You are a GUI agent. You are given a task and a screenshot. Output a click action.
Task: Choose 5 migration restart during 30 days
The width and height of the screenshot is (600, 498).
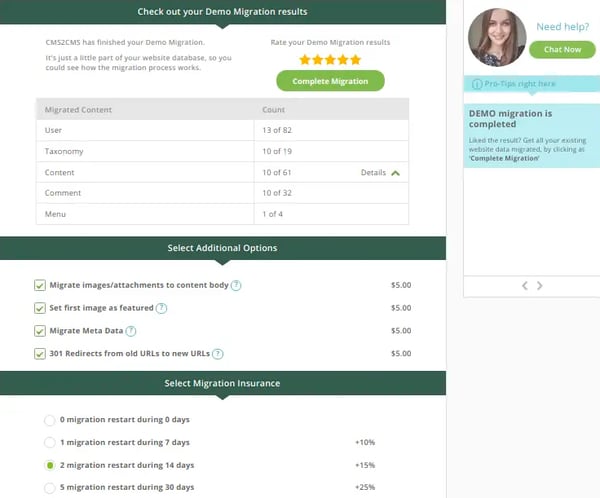[50, 487]
